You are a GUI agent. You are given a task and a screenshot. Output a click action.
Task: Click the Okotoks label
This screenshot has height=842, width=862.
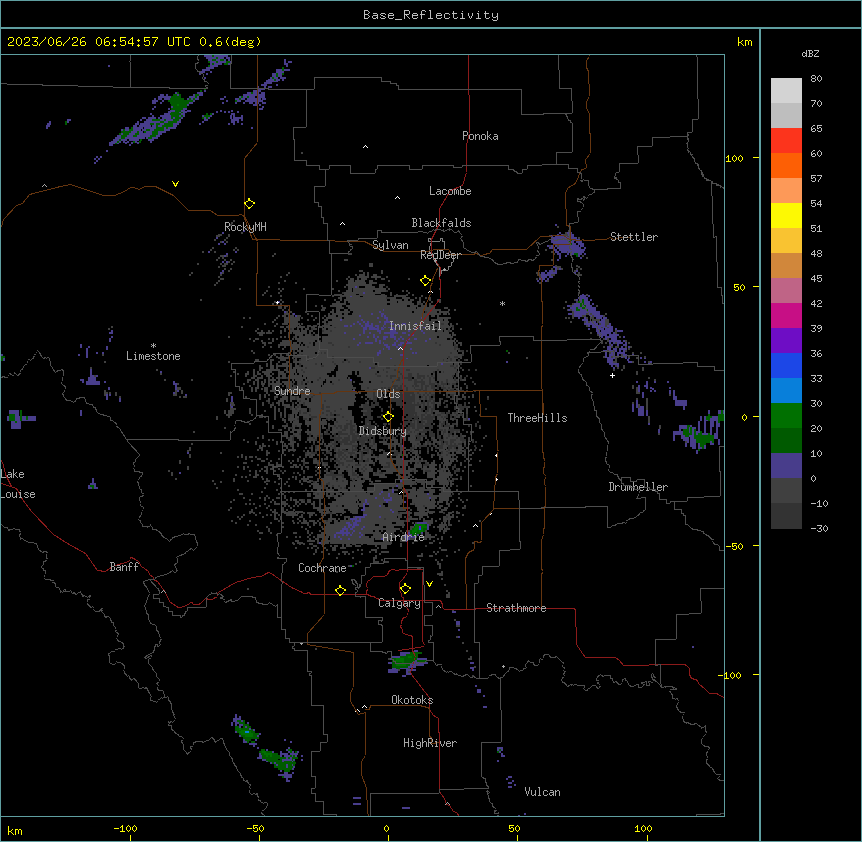[412, 700]
